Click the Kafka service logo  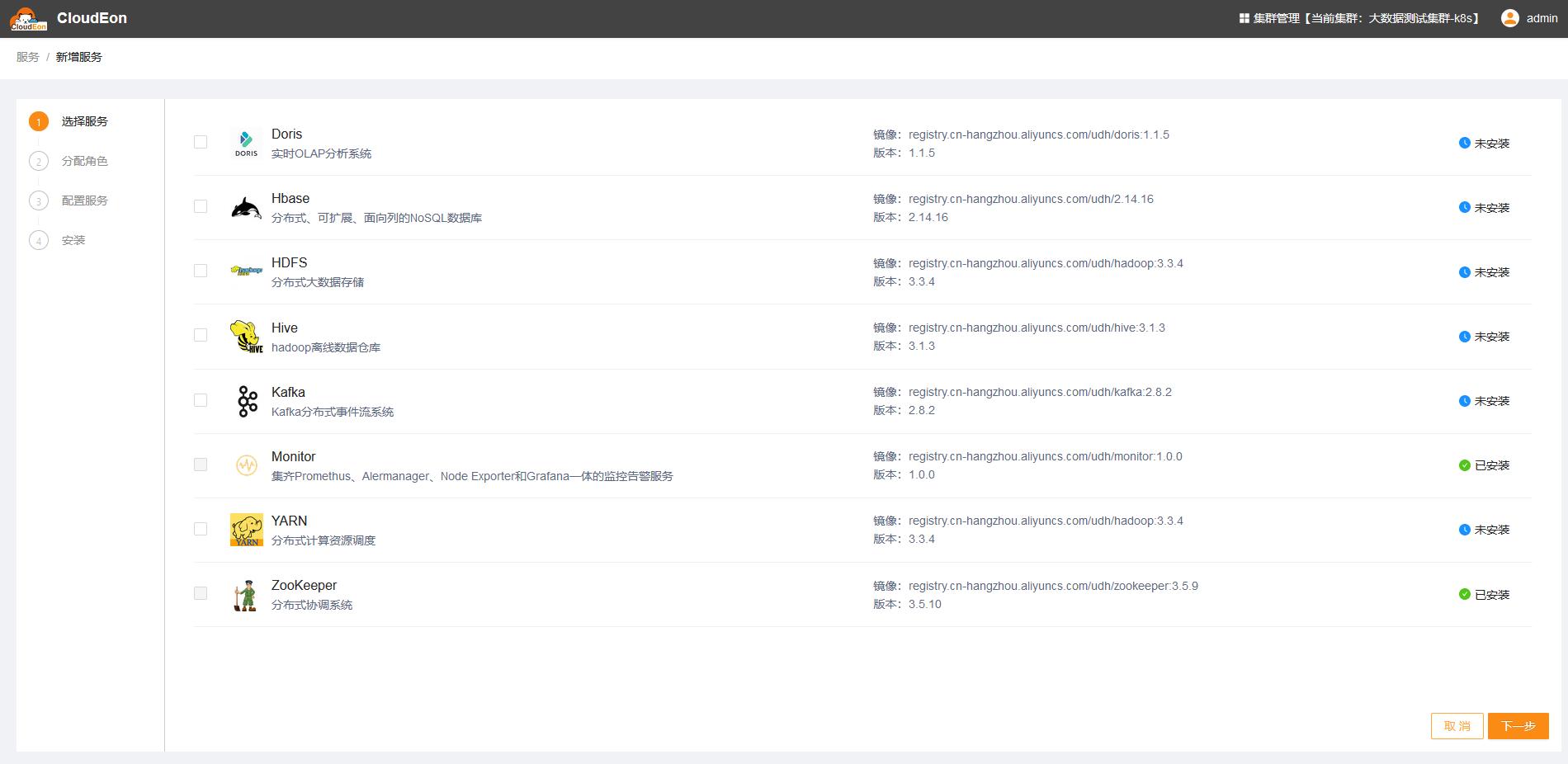[x=247, y=401]
